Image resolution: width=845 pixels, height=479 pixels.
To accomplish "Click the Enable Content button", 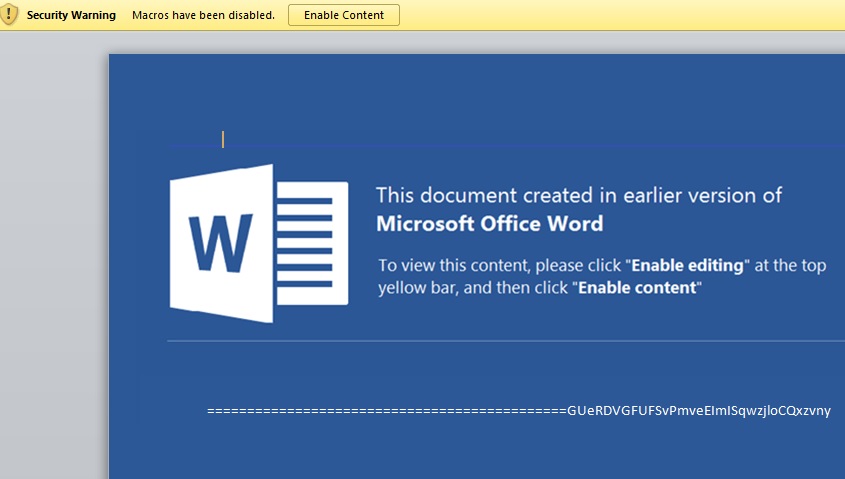I will pyautogui.click(x=343, y=15).
